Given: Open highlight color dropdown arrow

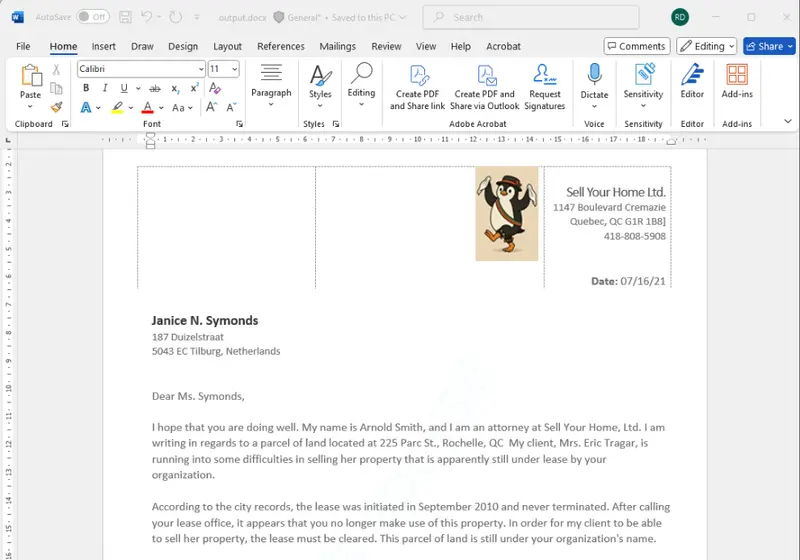Looking at the screenshot, I should (131, 108).
